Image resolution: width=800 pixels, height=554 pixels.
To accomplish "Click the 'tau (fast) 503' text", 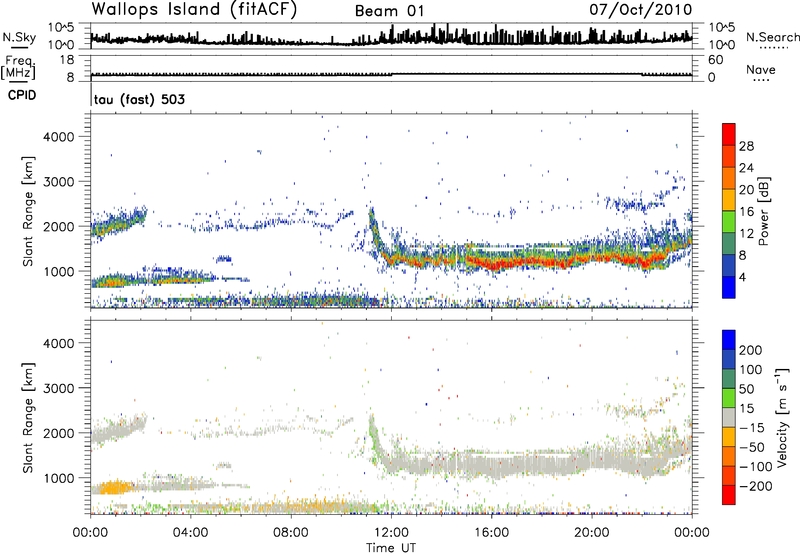I will (139, 99).
